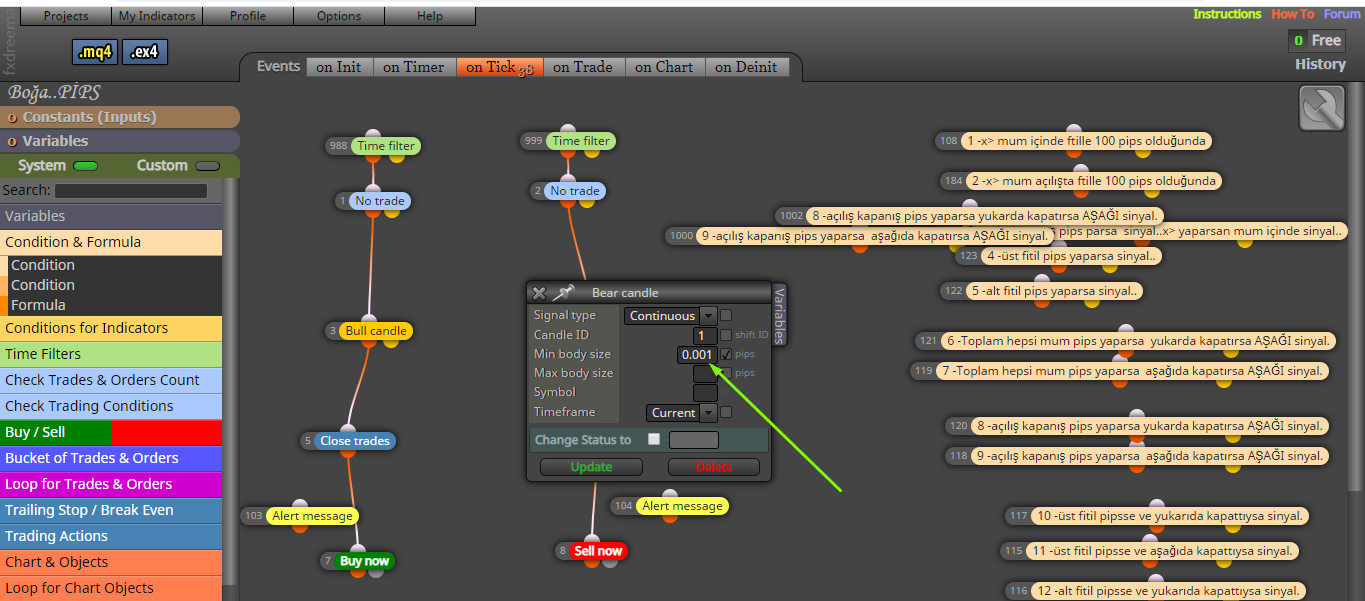
Task: Select the Buy now block
Action: pyautogui.click(x=364, y=561)
